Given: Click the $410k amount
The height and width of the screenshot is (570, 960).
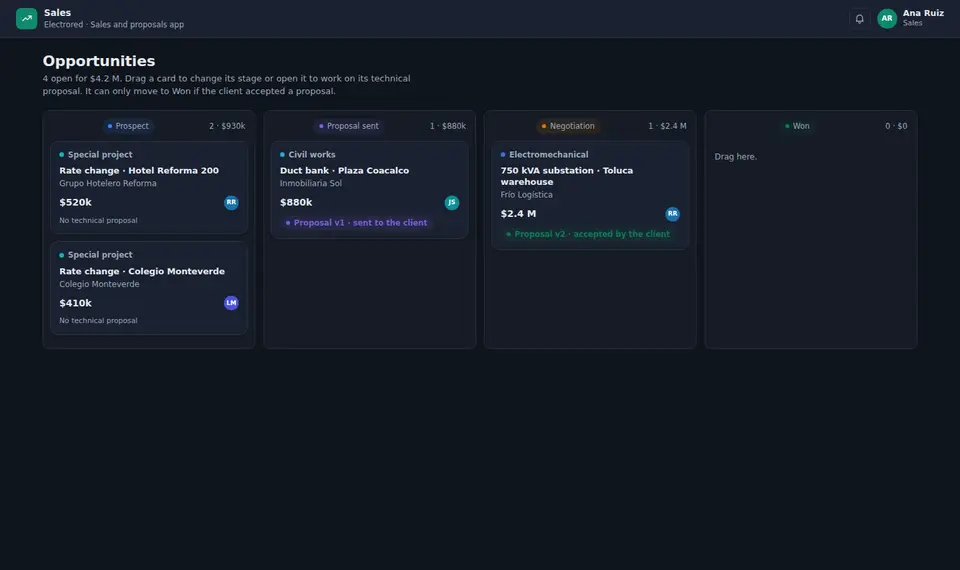Looking at the screenshot, I should pos(75,303).
